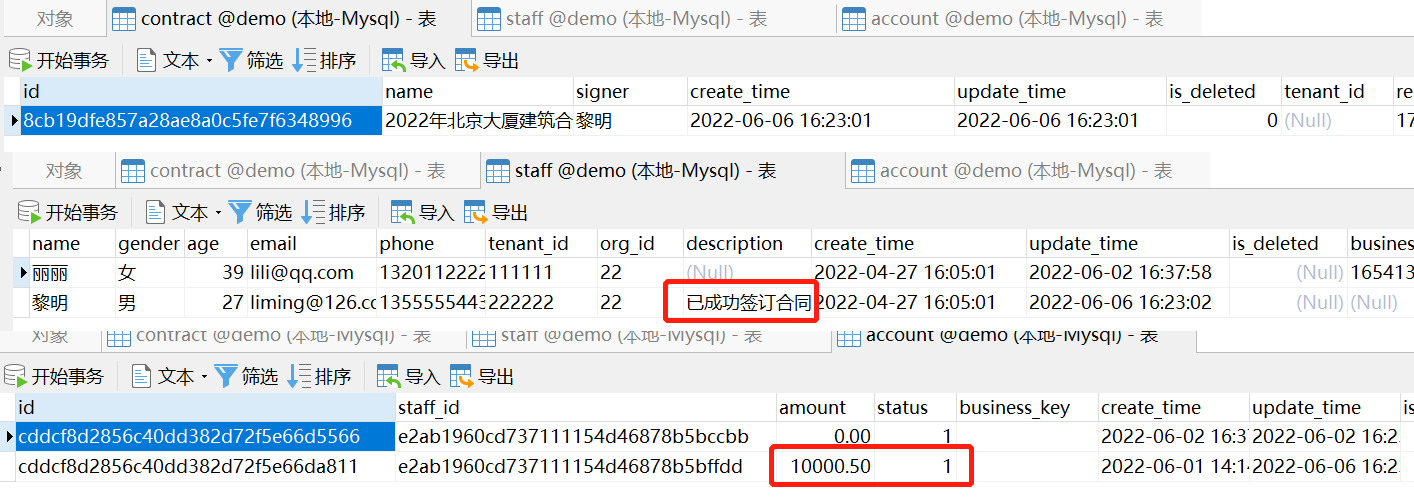The height and width of the screenshot is (503, 1414).
Task: Click the 筛选 funnel icon above the staff table
Action: [241, 212]
